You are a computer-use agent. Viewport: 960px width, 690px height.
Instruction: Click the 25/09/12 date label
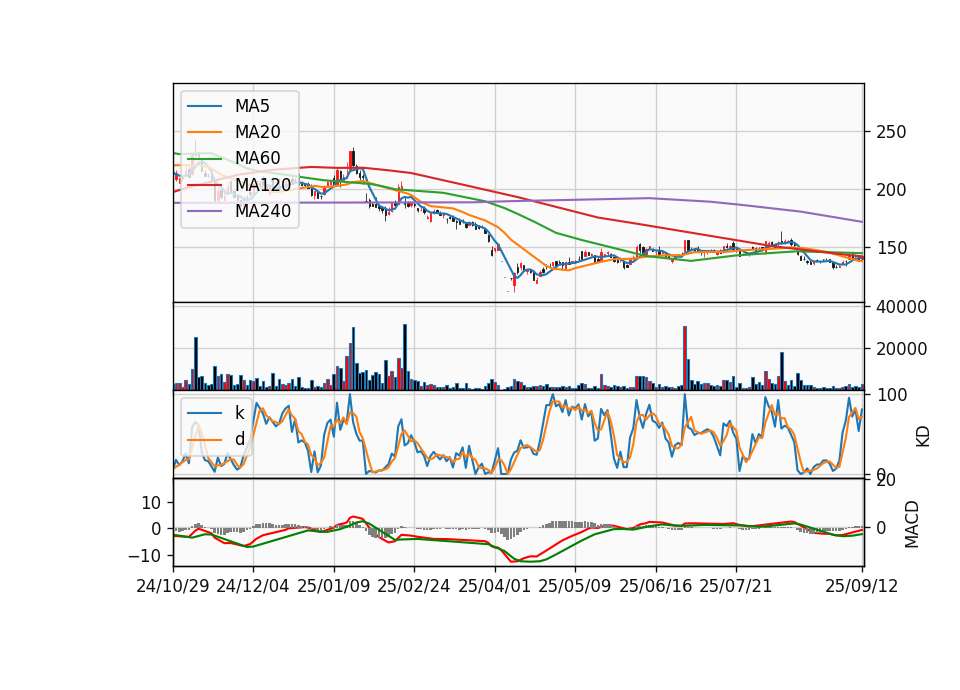pos(862,586)
